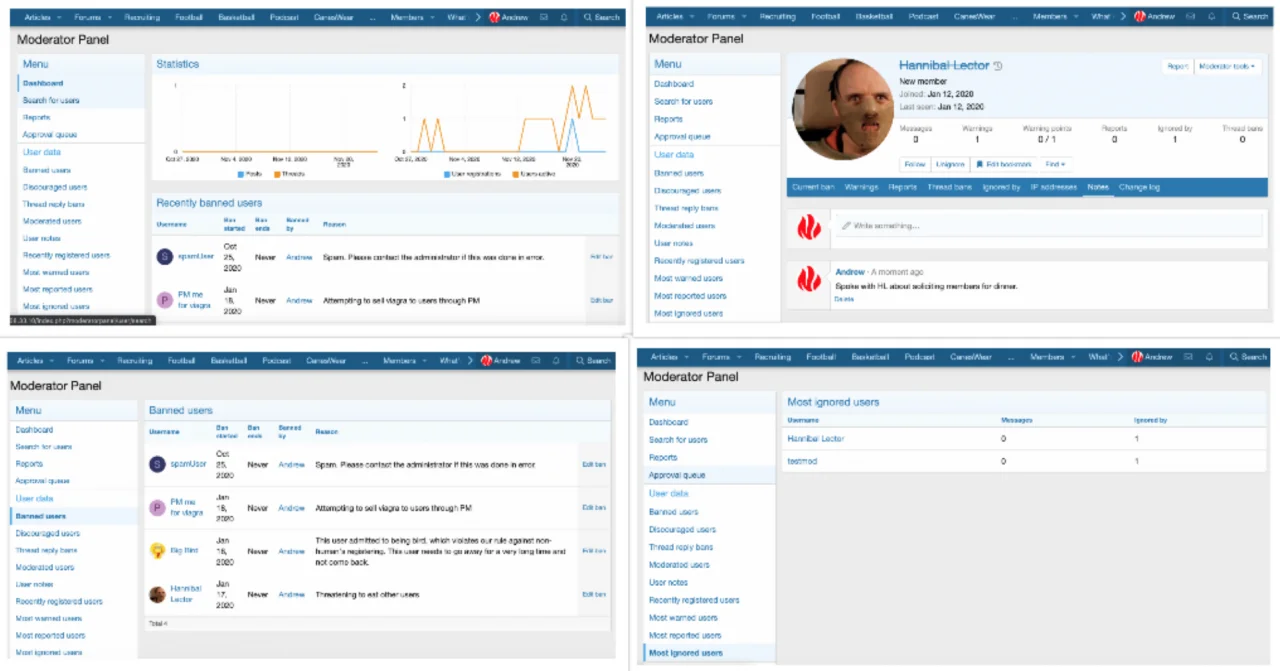Viewport: 1280px width, 671px height.
Task: Click the purple P avatar under Recently banned users
Action: coord(165,300)
